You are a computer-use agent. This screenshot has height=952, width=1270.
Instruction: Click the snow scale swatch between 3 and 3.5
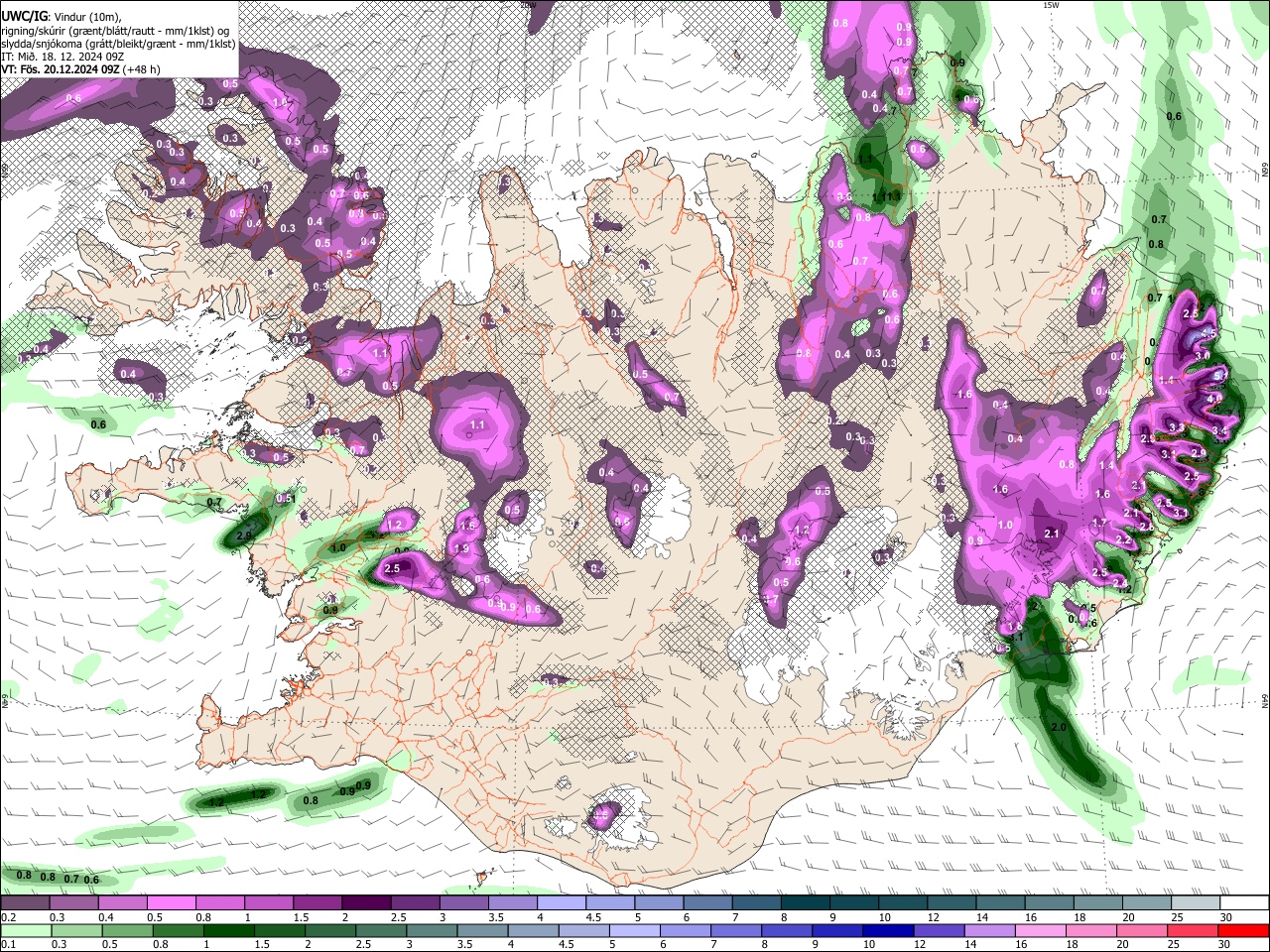(463, 903)
